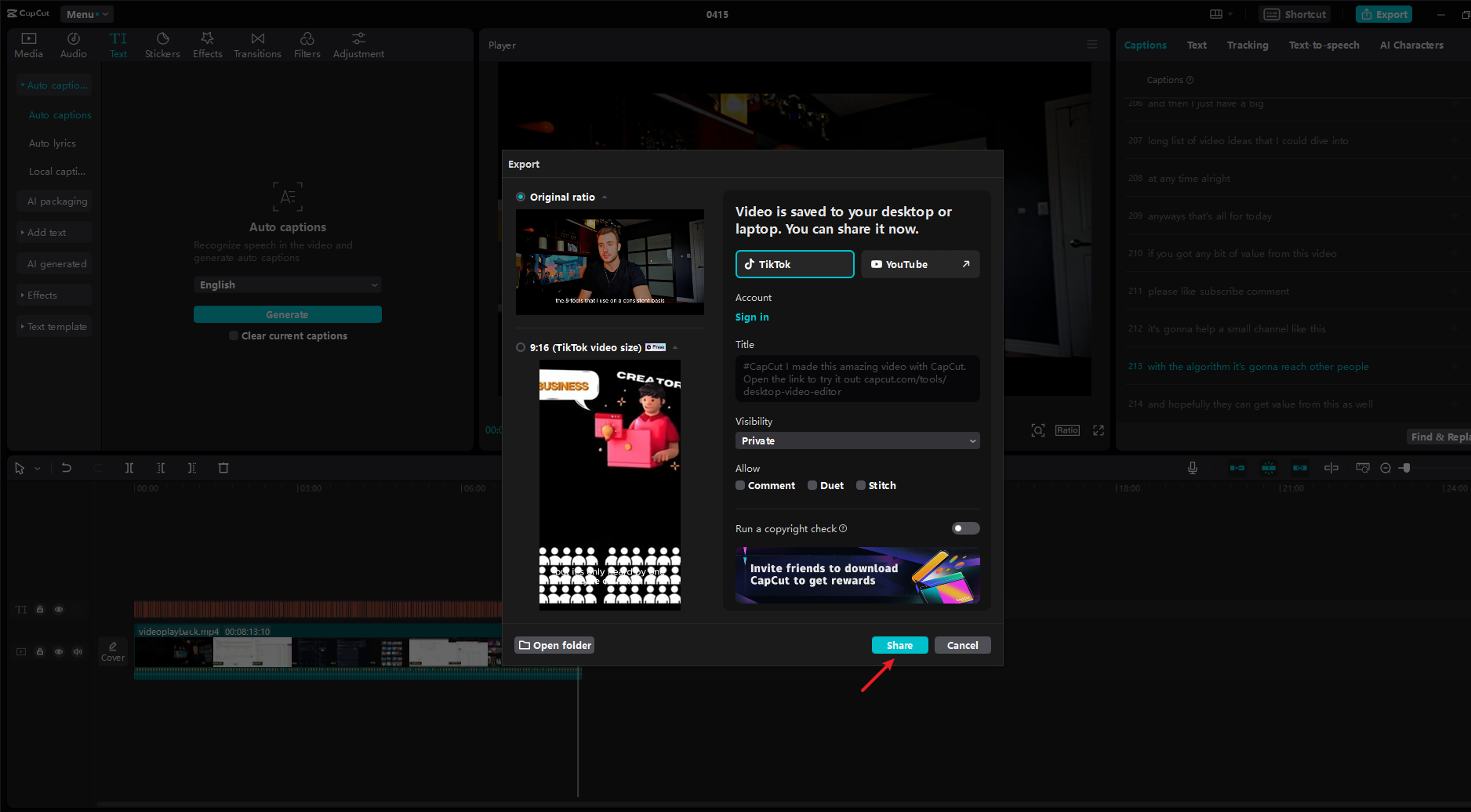Adjust the timeline zoom slider
This screenshot has width=1471, height=812.
1407,468
